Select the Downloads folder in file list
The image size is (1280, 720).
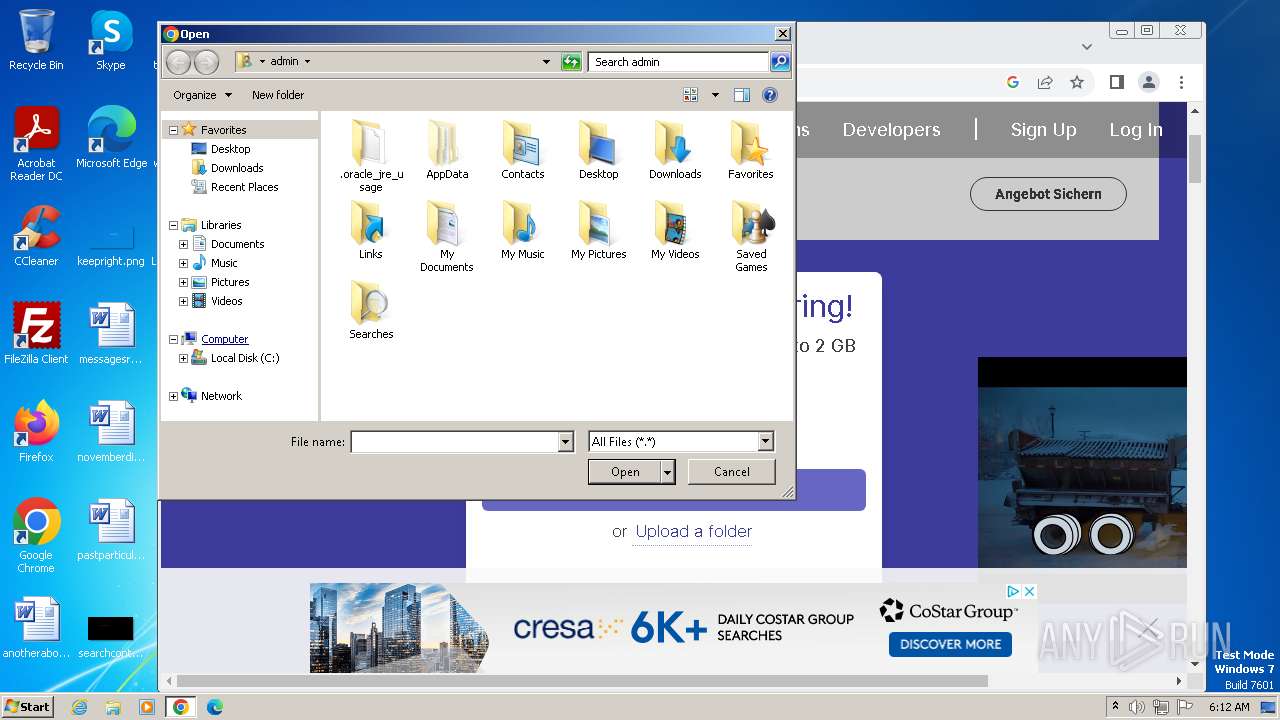click(x=675, y=150)
